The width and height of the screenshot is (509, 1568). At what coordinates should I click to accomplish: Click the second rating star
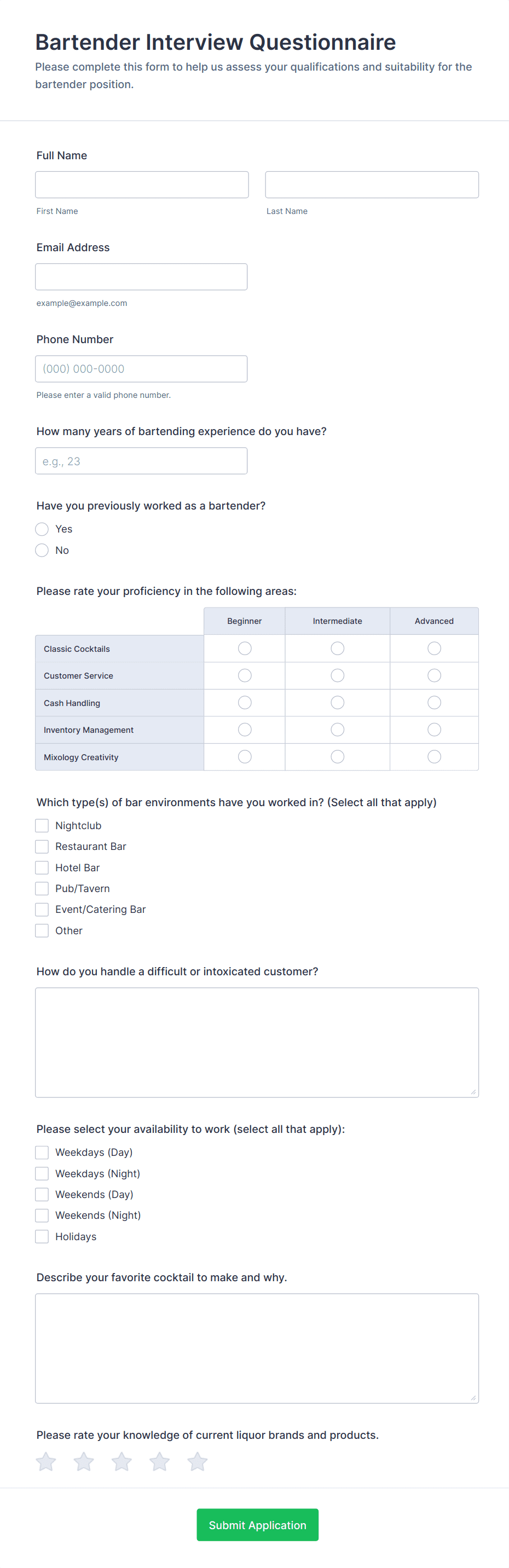(83, 1461)
